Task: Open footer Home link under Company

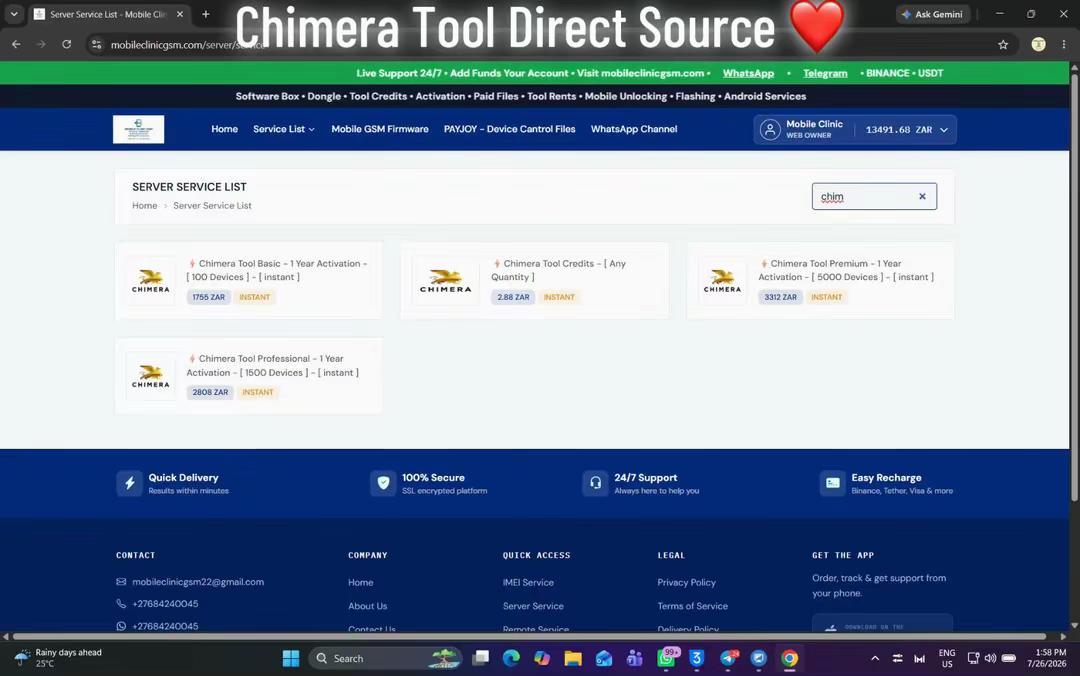Action: pos(360,582)
